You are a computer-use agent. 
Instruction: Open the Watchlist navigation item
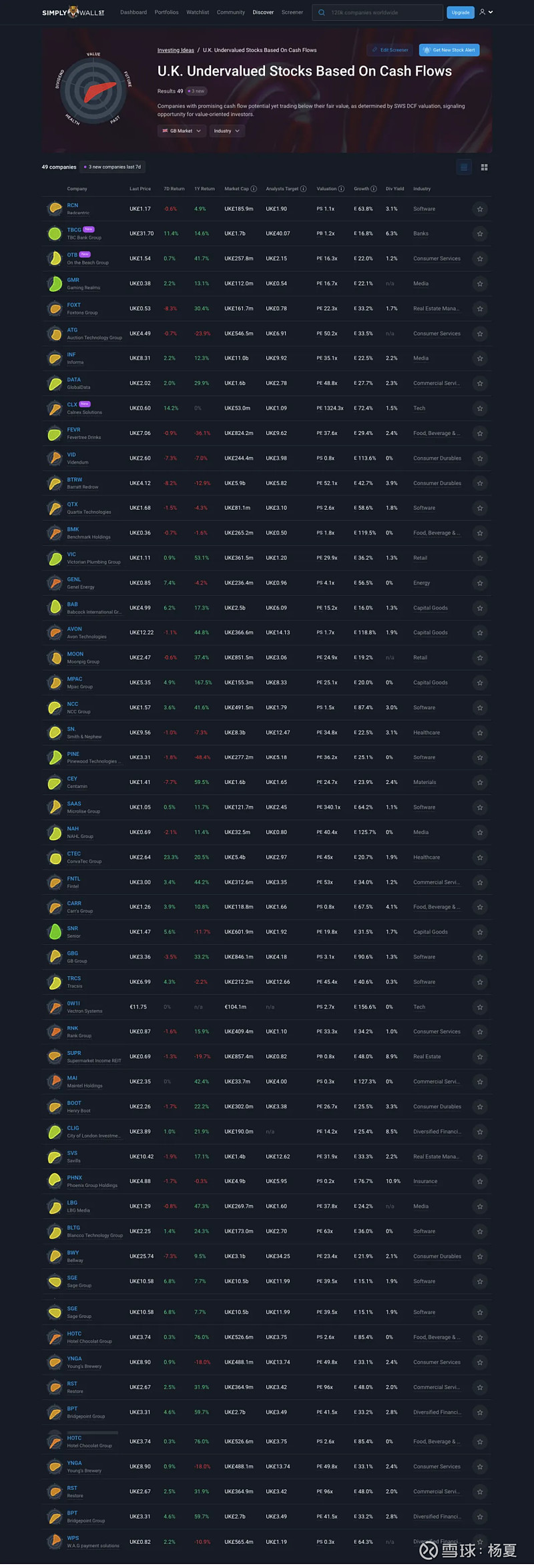point(198,12)
